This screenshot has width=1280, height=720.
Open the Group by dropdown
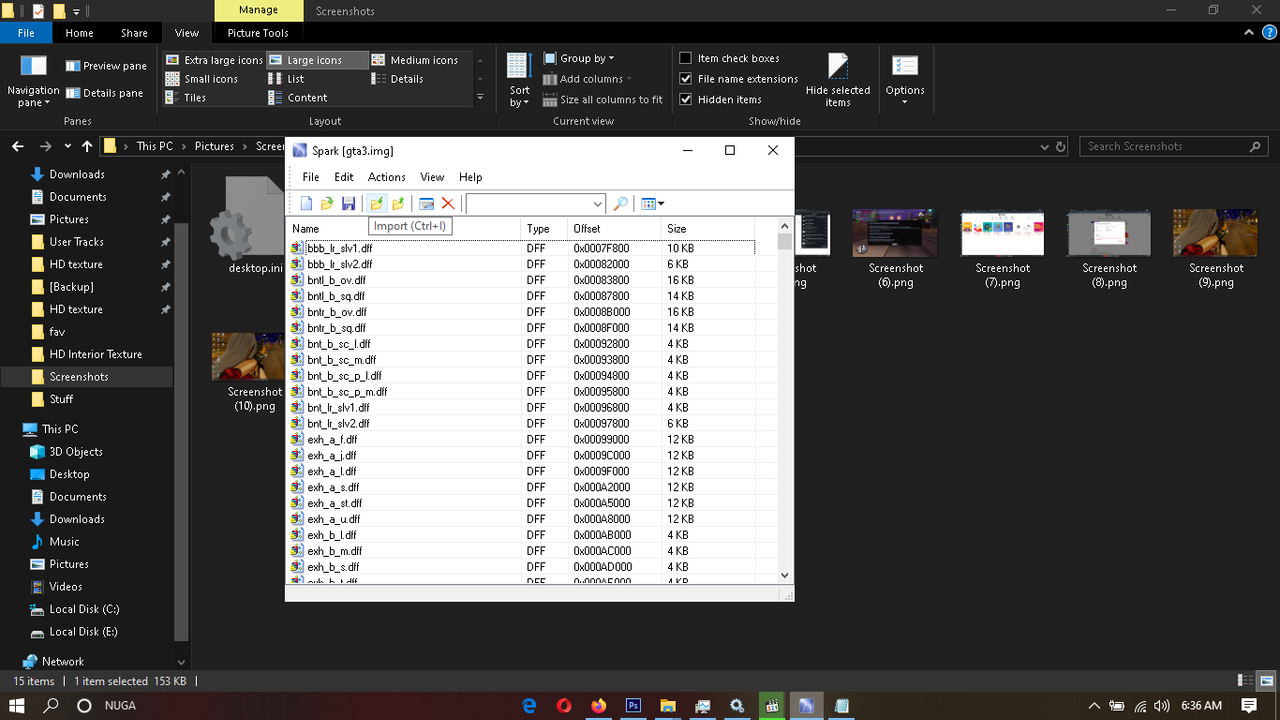point(580,59)
